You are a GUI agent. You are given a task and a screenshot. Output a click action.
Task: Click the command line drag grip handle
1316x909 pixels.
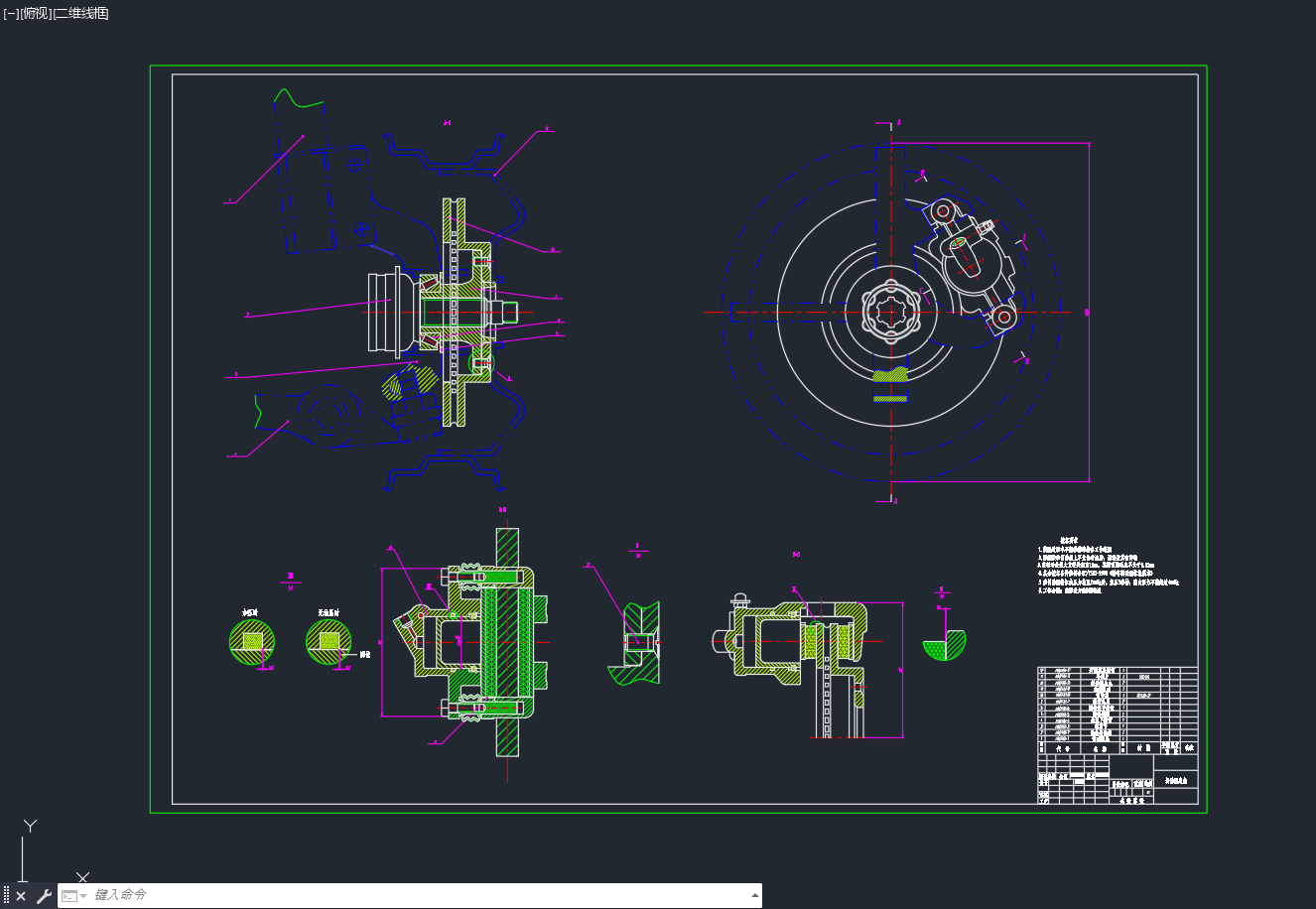tap(6, 896)
